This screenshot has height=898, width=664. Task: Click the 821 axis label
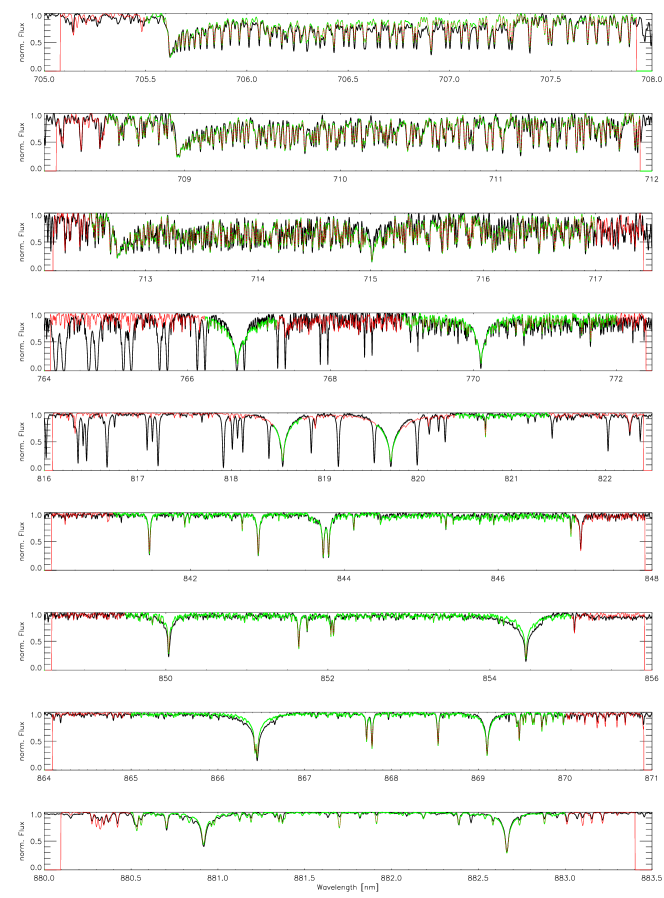(x=511, y=479)
